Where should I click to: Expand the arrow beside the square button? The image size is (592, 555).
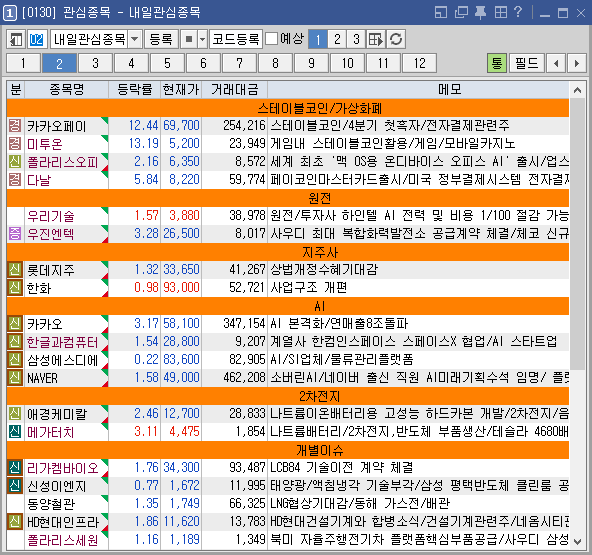[x=203, y=39]
